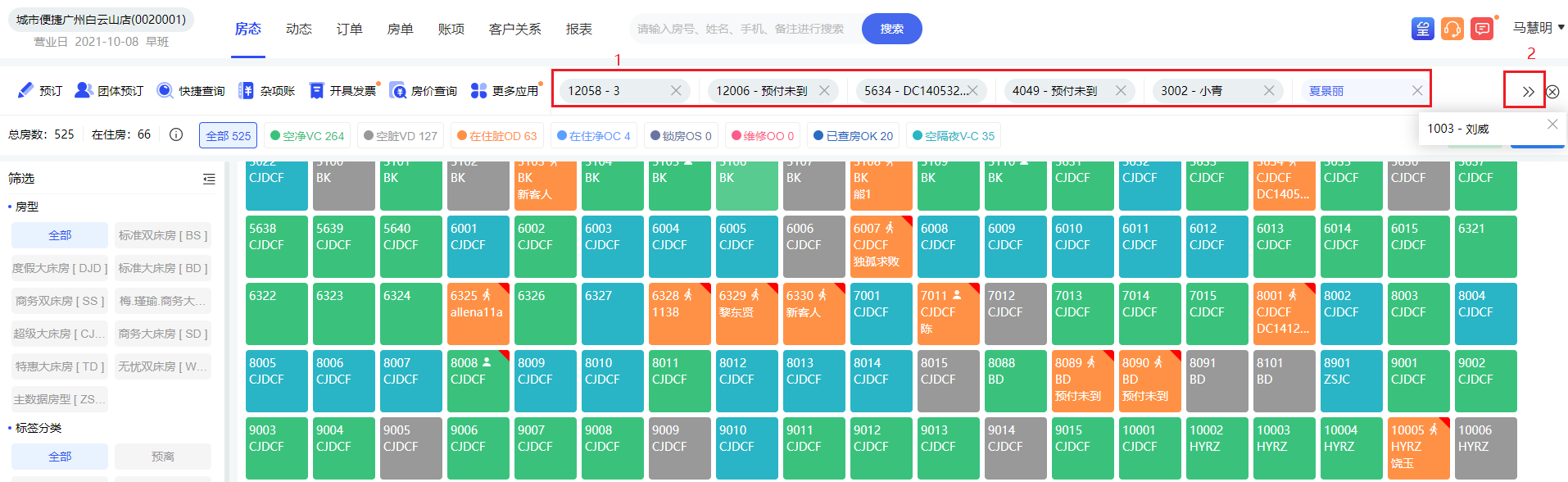Filter by 维修OO 0
The width and height of the screenshot is (1568, 482).
click(763, 136)
